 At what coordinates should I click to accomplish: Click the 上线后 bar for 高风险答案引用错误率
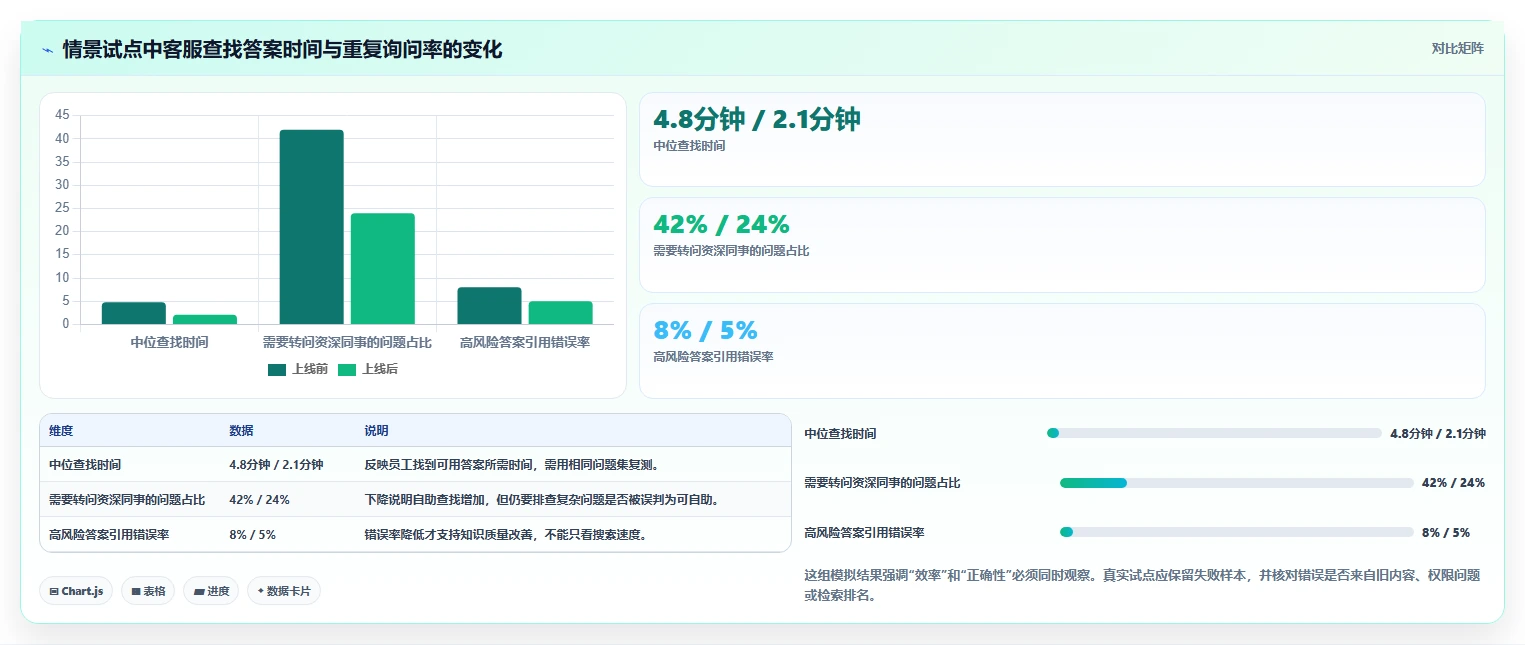561,313
